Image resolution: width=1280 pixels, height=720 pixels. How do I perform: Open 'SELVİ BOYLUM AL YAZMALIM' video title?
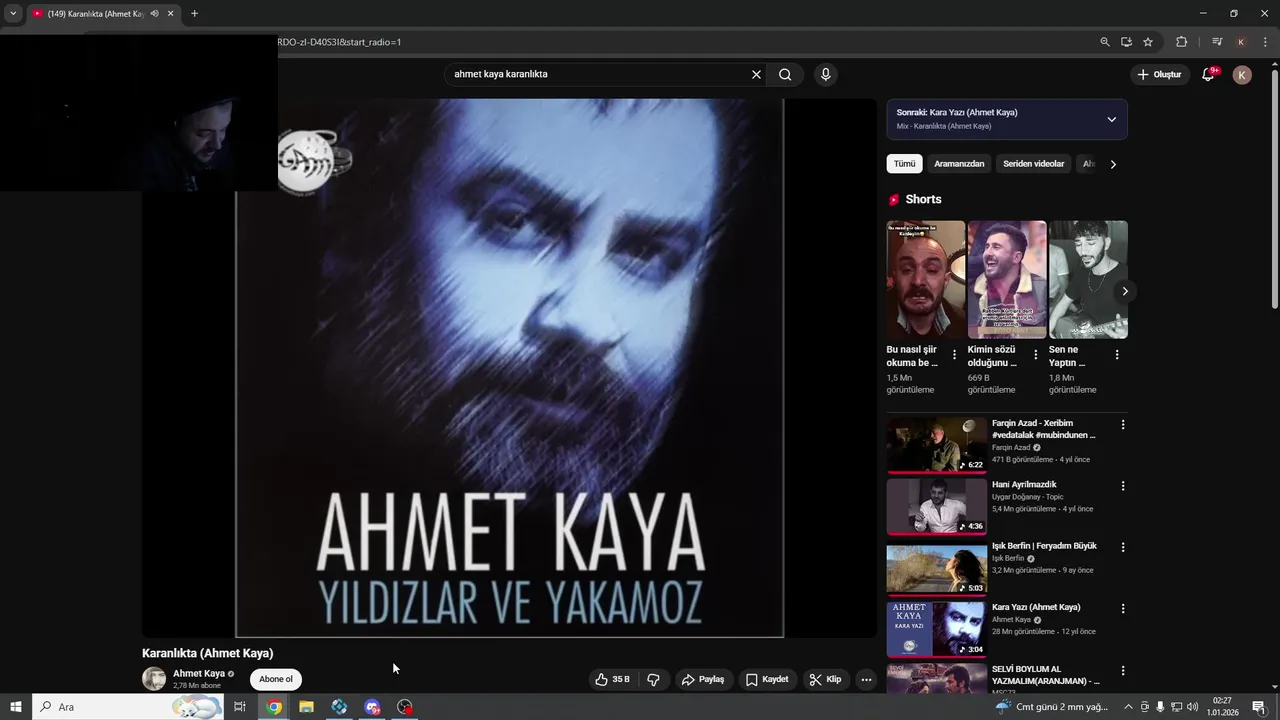1045,674
